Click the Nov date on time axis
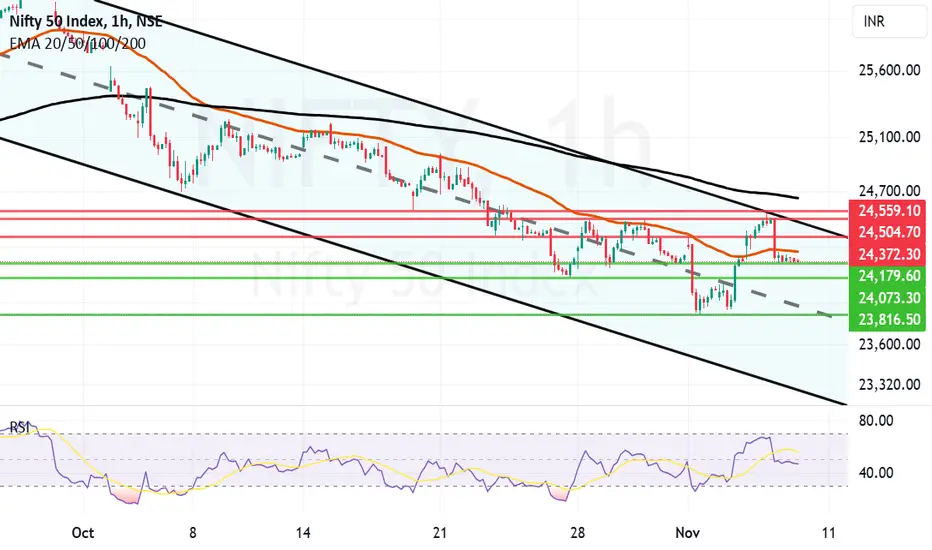Screen dimensions: 932x550 coord(688,533)
